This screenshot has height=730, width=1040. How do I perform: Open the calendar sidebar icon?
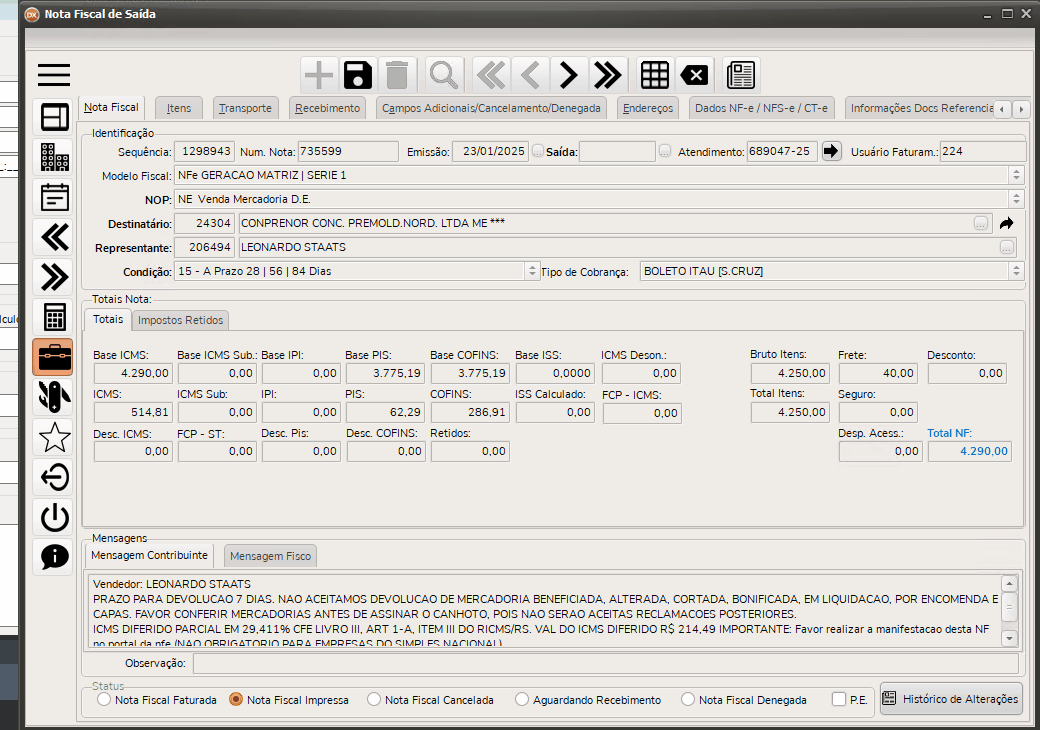(x=54, y=197)
